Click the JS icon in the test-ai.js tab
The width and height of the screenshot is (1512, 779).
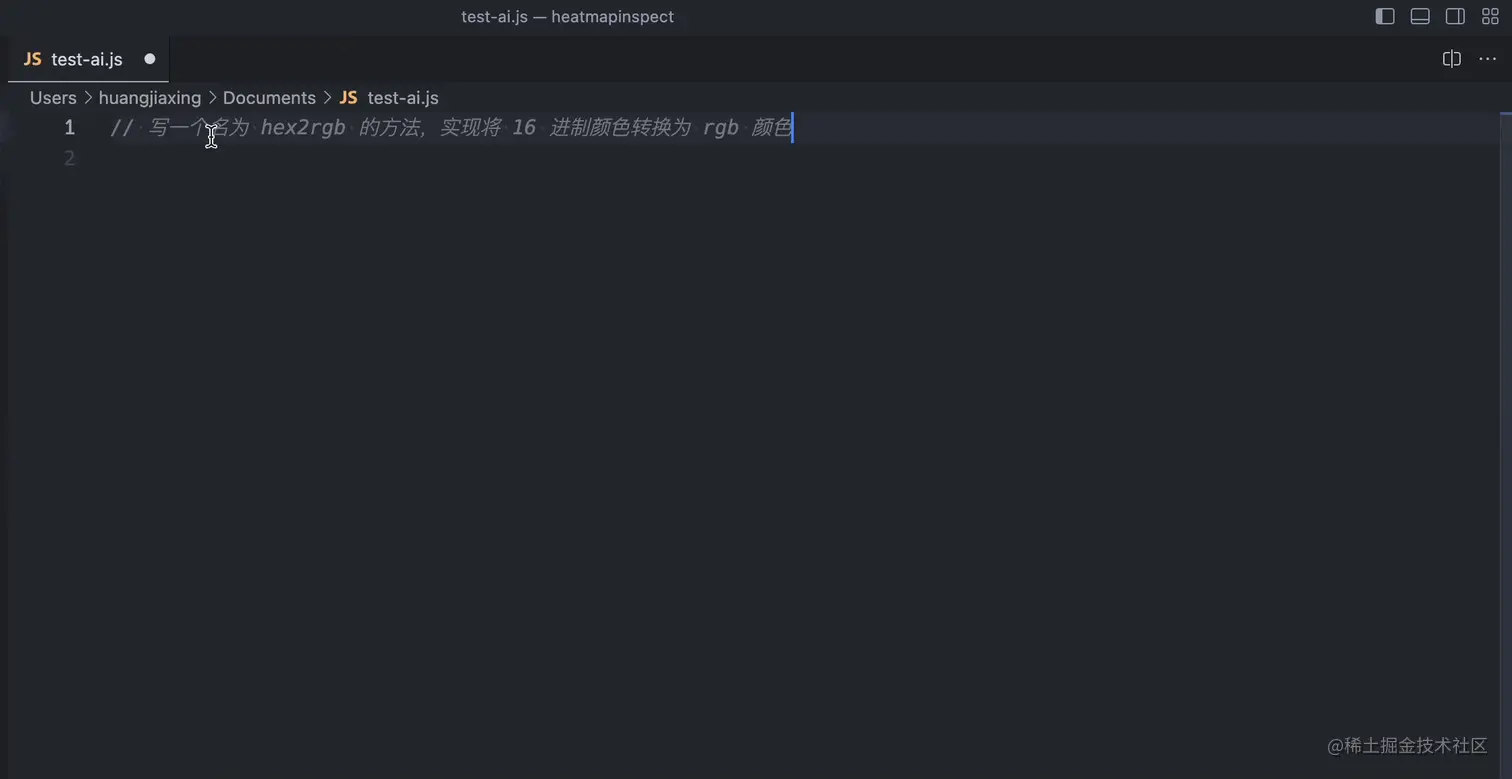pyautogui.click(x=32, y=59)
